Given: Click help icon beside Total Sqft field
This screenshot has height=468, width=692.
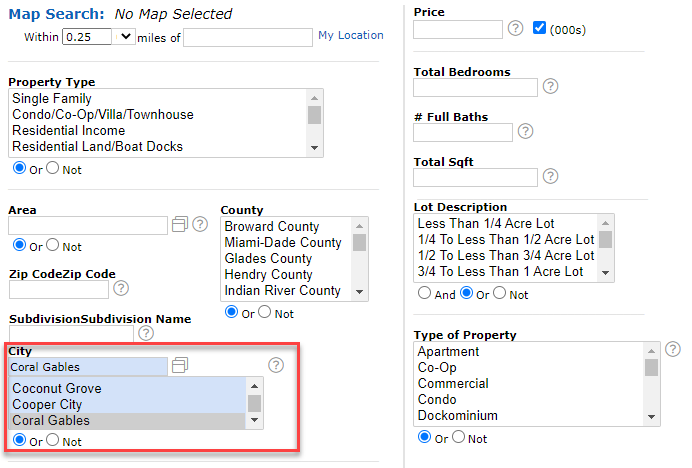Looking at the screenshot, I should tap(550, 177).
